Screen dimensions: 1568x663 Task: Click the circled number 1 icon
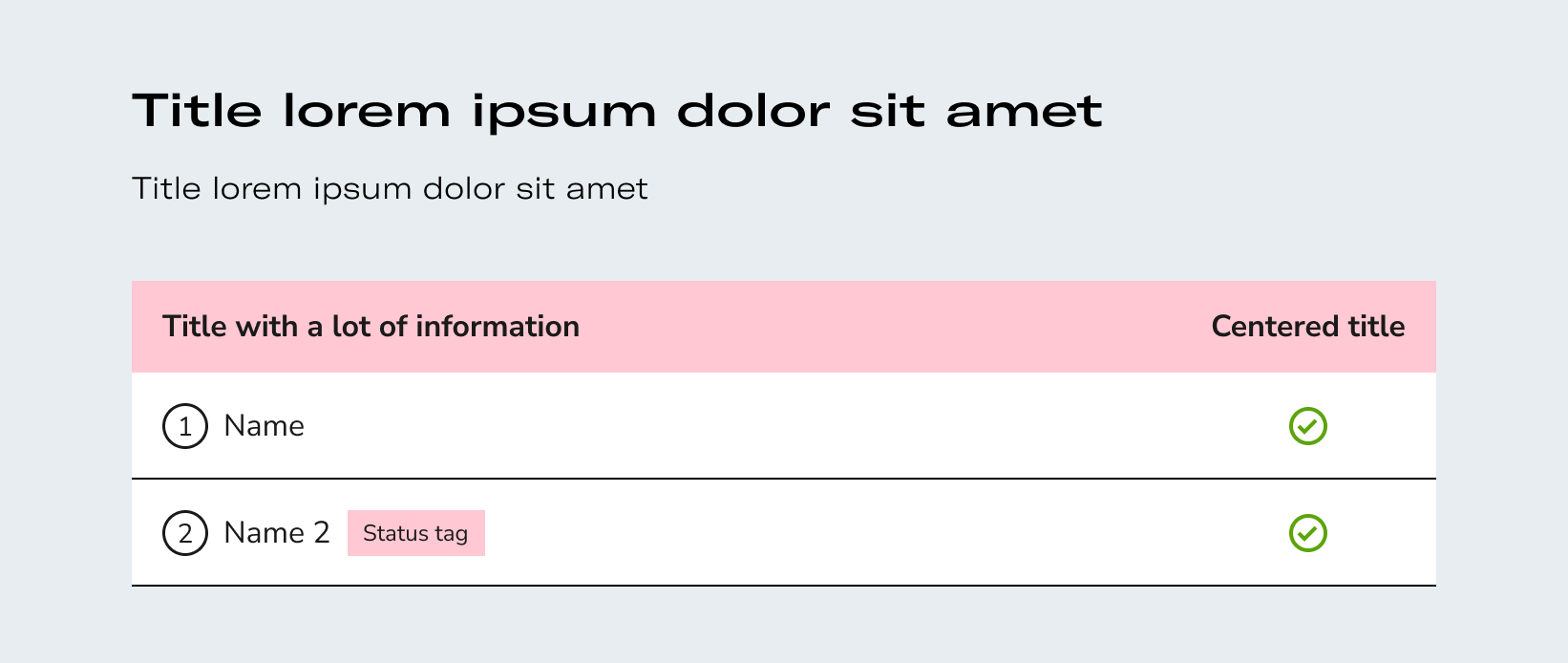click(185, 426)
